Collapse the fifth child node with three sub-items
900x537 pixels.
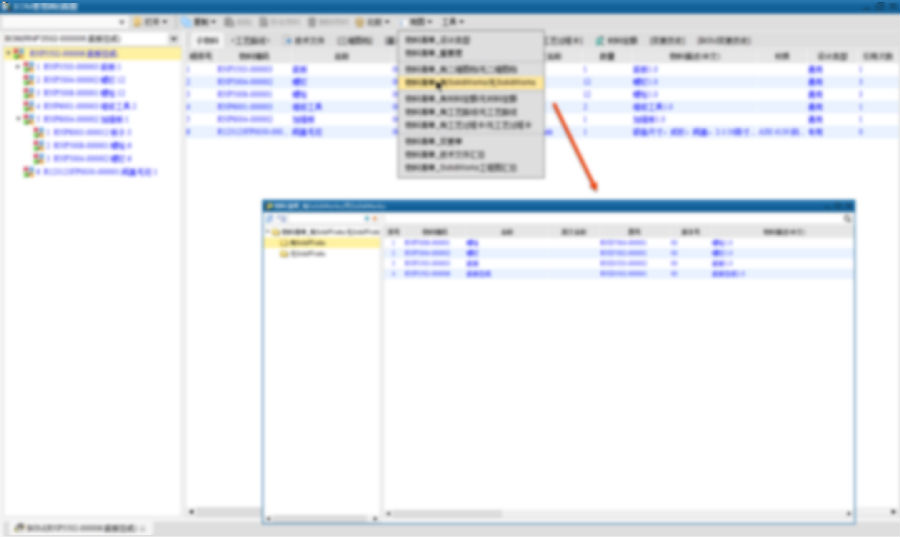[18, 119]
